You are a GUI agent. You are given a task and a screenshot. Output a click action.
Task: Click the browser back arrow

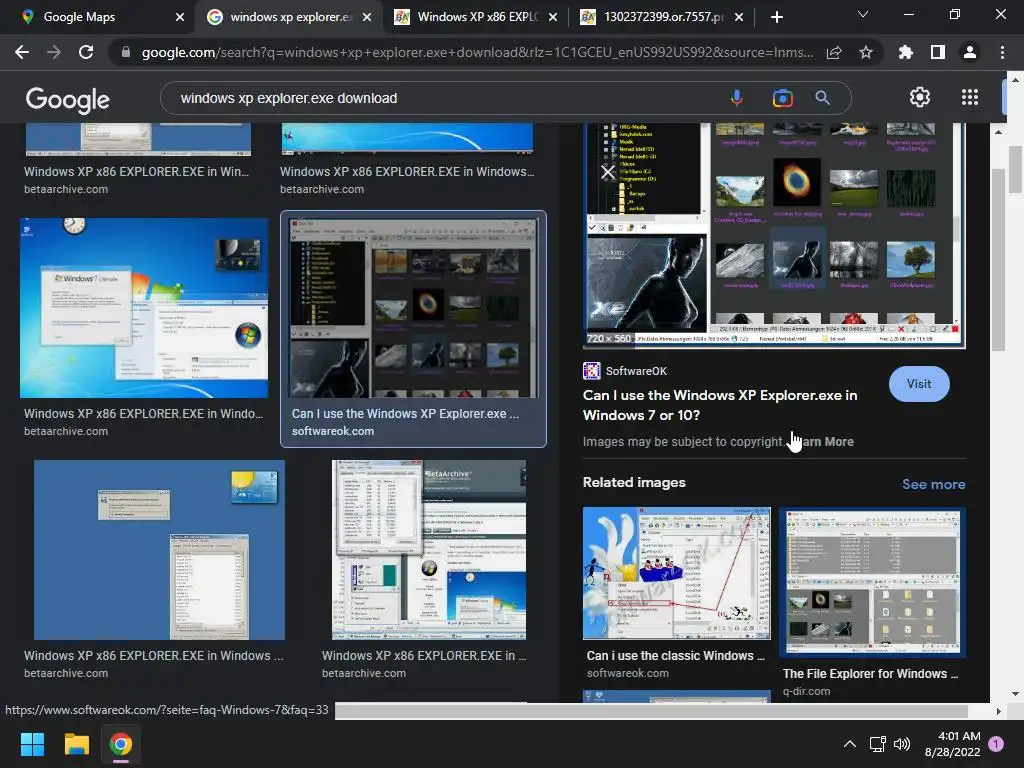22,52
